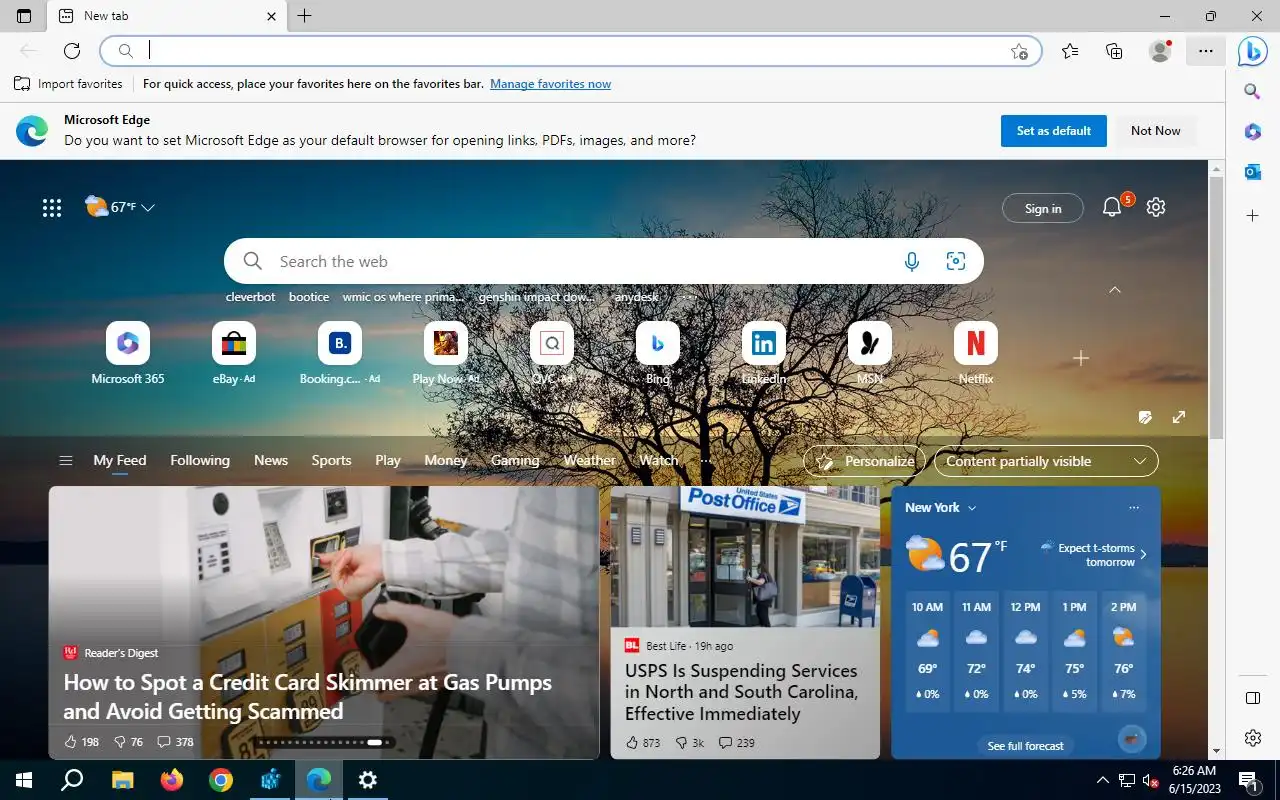The image size is (1280, 800).
Task: Switch to the Following tab
Action: 200,461
